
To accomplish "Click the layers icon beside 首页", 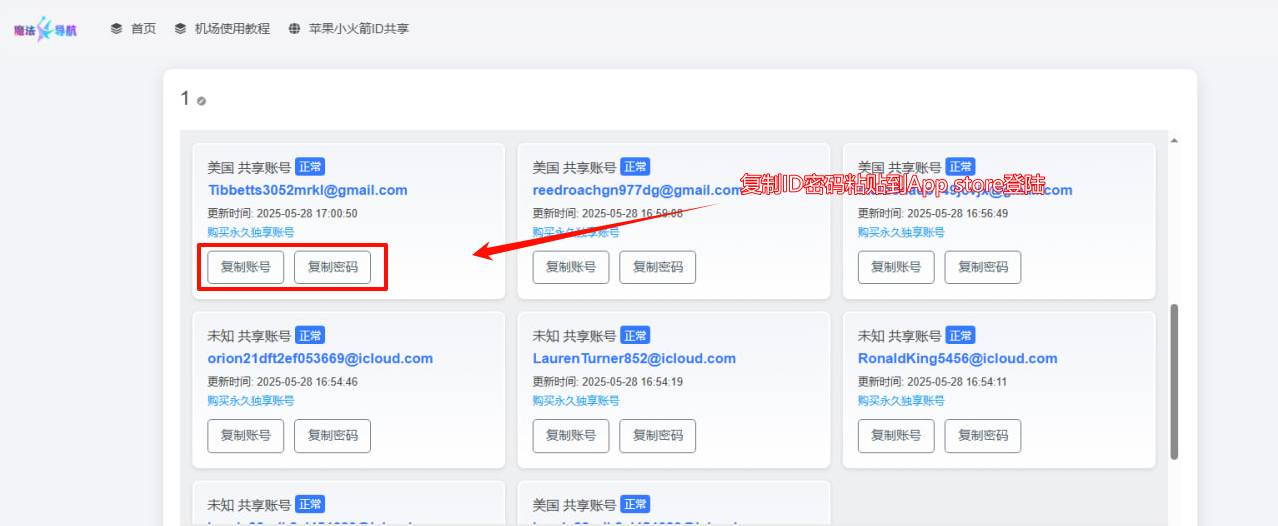I will click(x=117, y=29).
